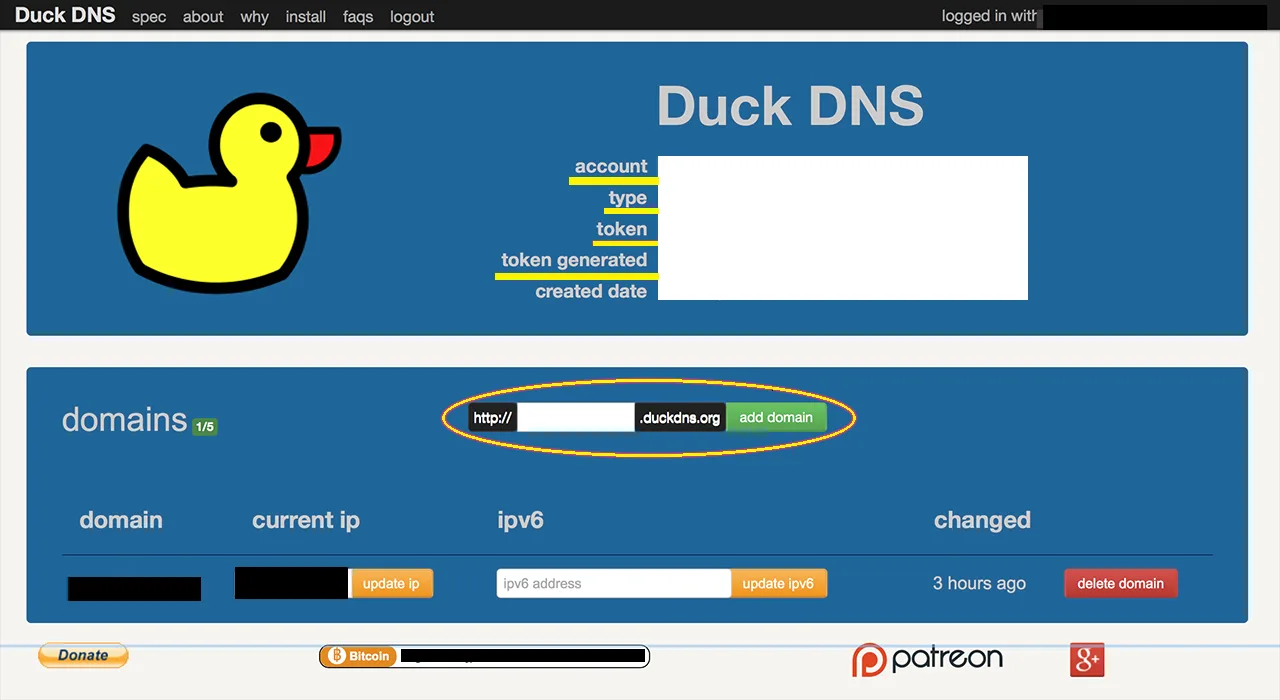This screenshot has width=1280, height=700.
Task: Click the Bitcoin donation badge
Action: 484,656
